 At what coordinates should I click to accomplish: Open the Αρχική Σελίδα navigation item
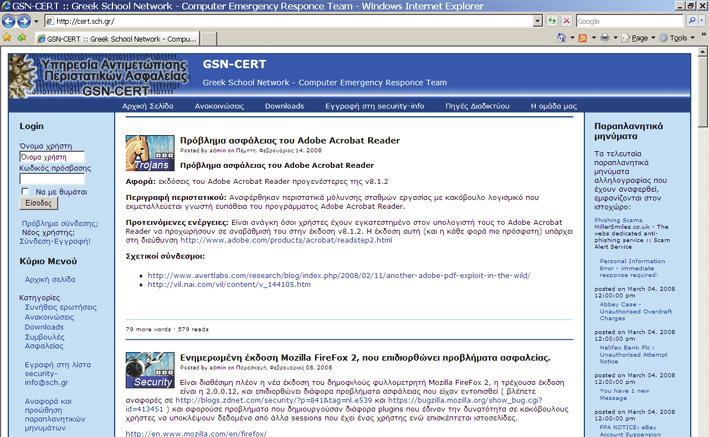pyautogui.click(x=148, y=106)
